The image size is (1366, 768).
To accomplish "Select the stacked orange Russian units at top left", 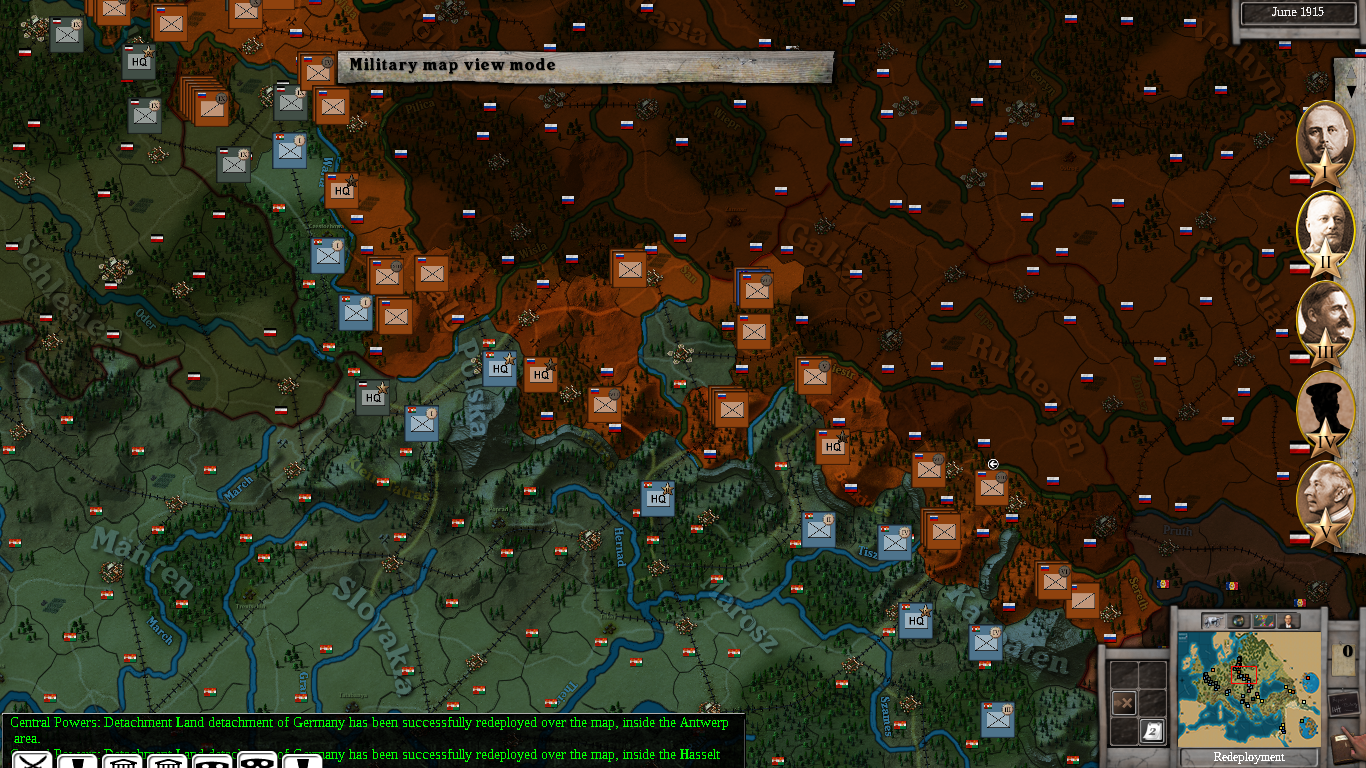I will (205, 102).
